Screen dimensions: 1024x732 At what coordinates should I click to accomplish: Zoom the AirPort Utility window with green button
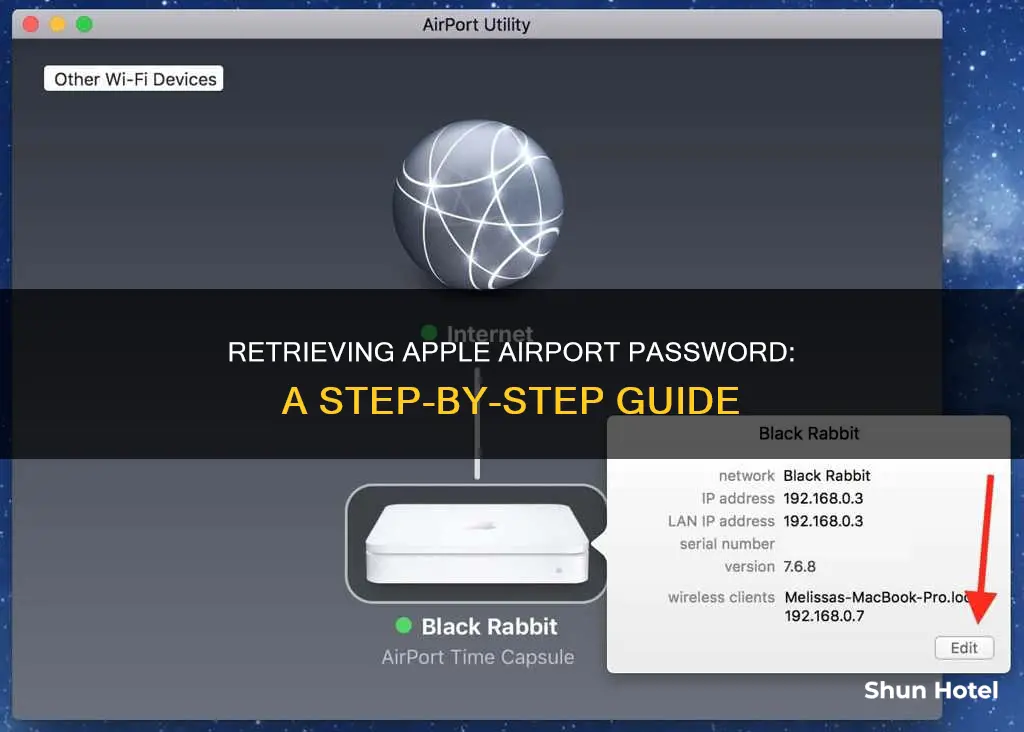tap(84, 25)
